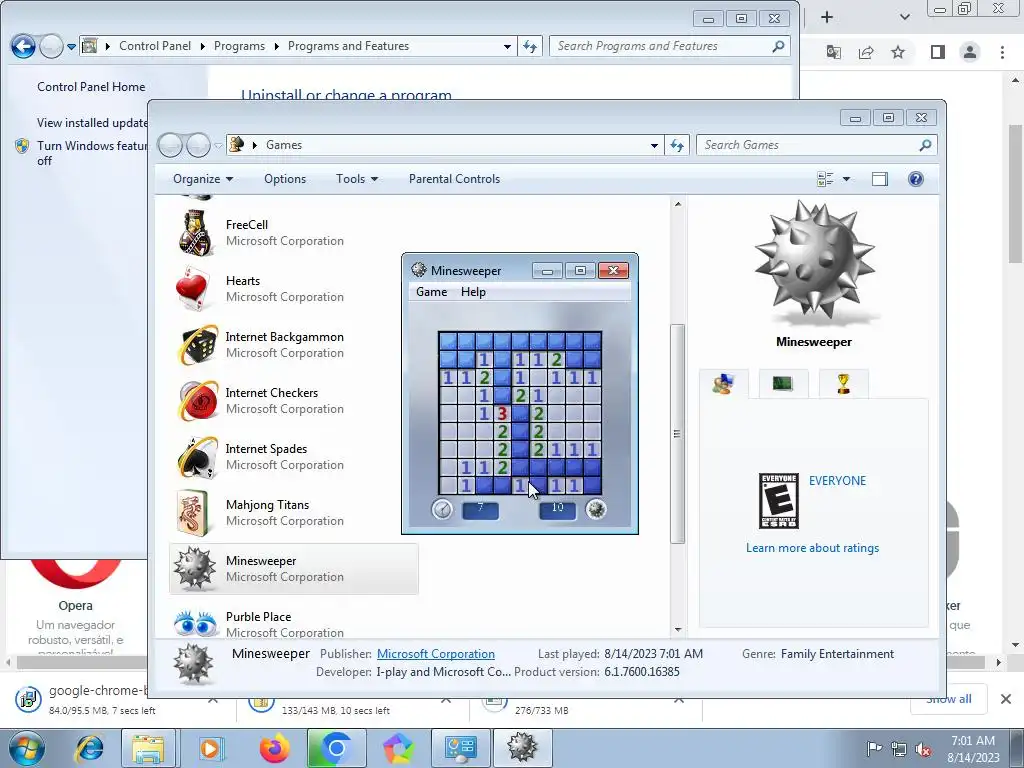
Task: Open Control Panel address history dropdown
Action: point(507,46)
